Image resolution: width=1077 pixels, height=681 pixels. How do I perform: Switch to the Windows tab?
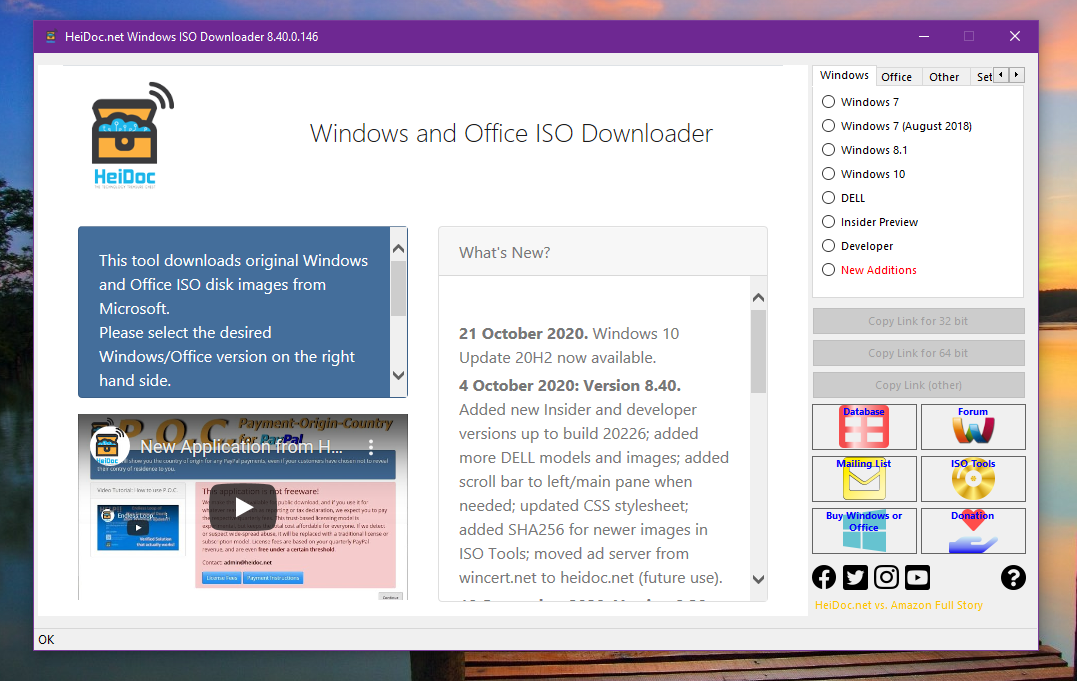[x=844, y=76]
